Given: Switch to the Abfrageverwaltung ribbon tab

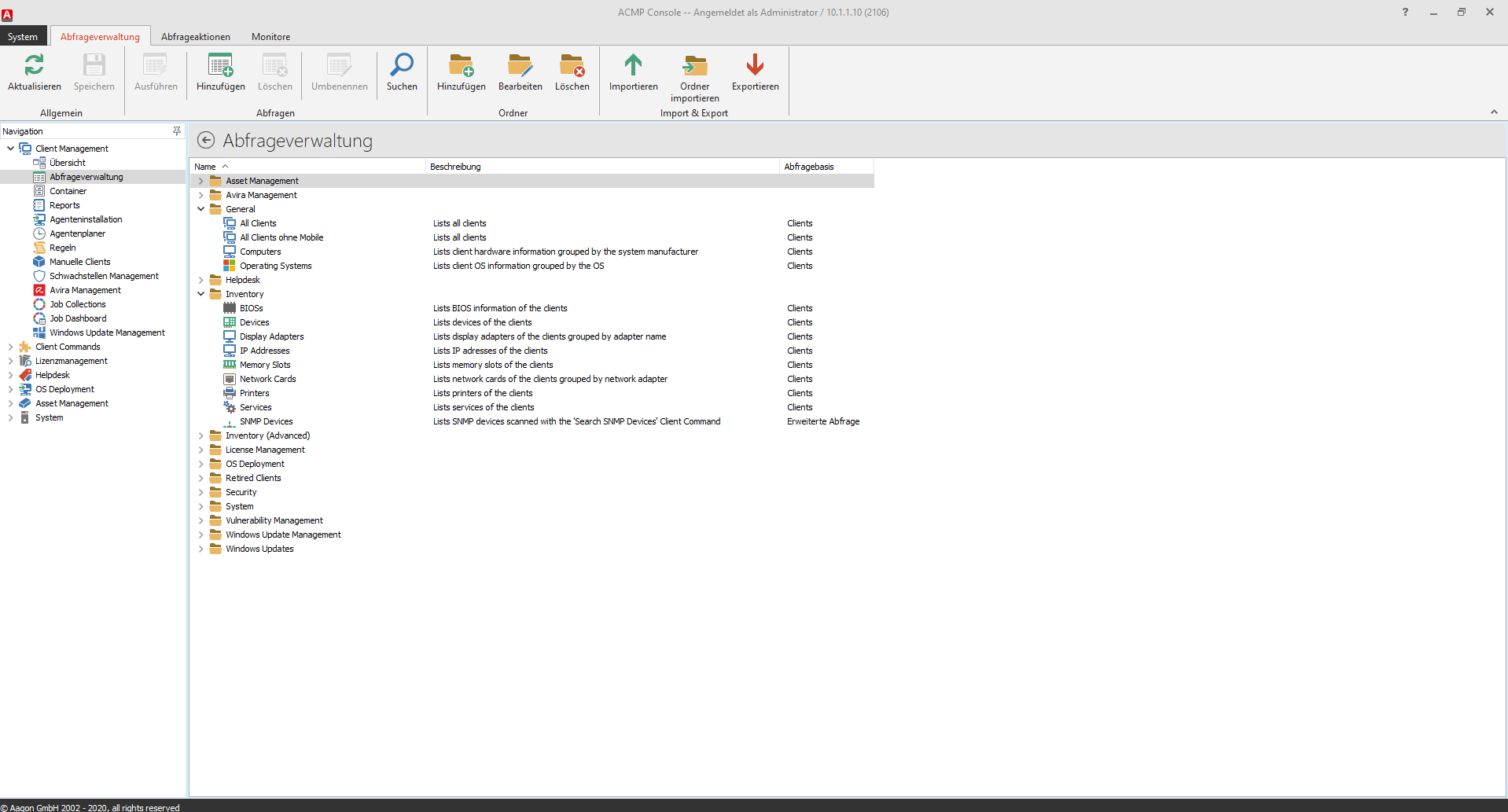Looking at the screenshot, I should tap(100, 37).
